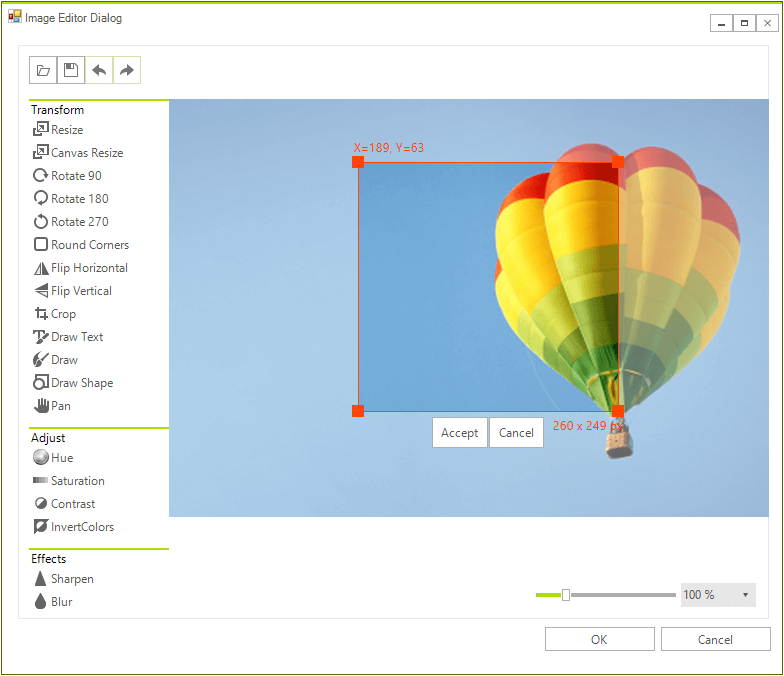The image size is (784, 676).
Task: Click the save disk icon
Action: click(x=71, y=70)
